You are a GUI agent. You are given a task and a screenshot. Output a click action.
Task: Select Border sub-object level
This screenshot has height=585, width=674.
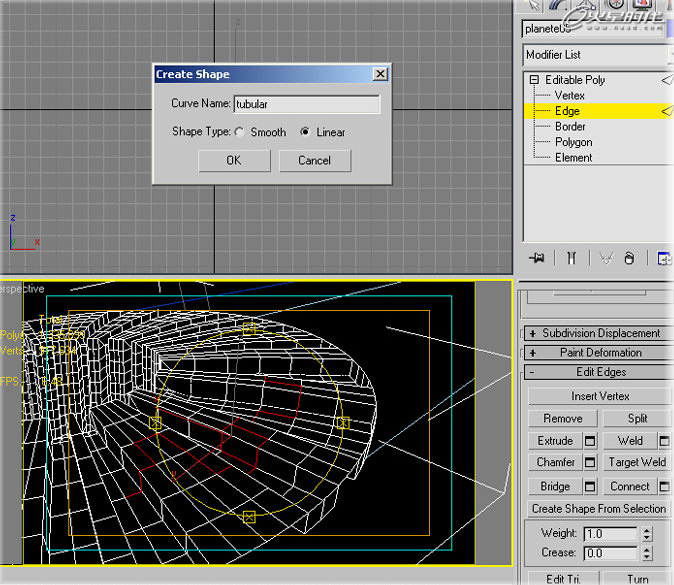pos(570,126)
